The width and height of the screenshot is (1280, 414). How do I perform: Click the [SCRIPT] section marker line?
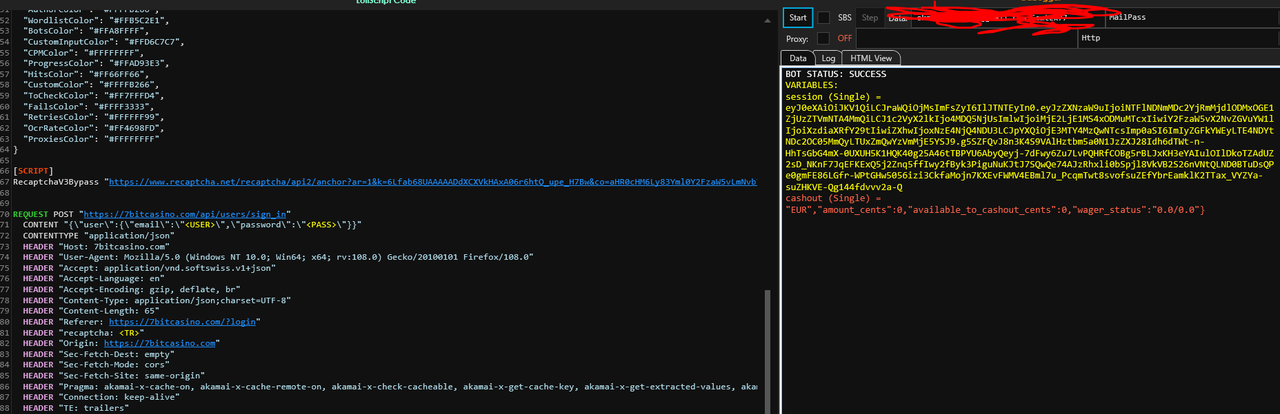coord(35,171)
